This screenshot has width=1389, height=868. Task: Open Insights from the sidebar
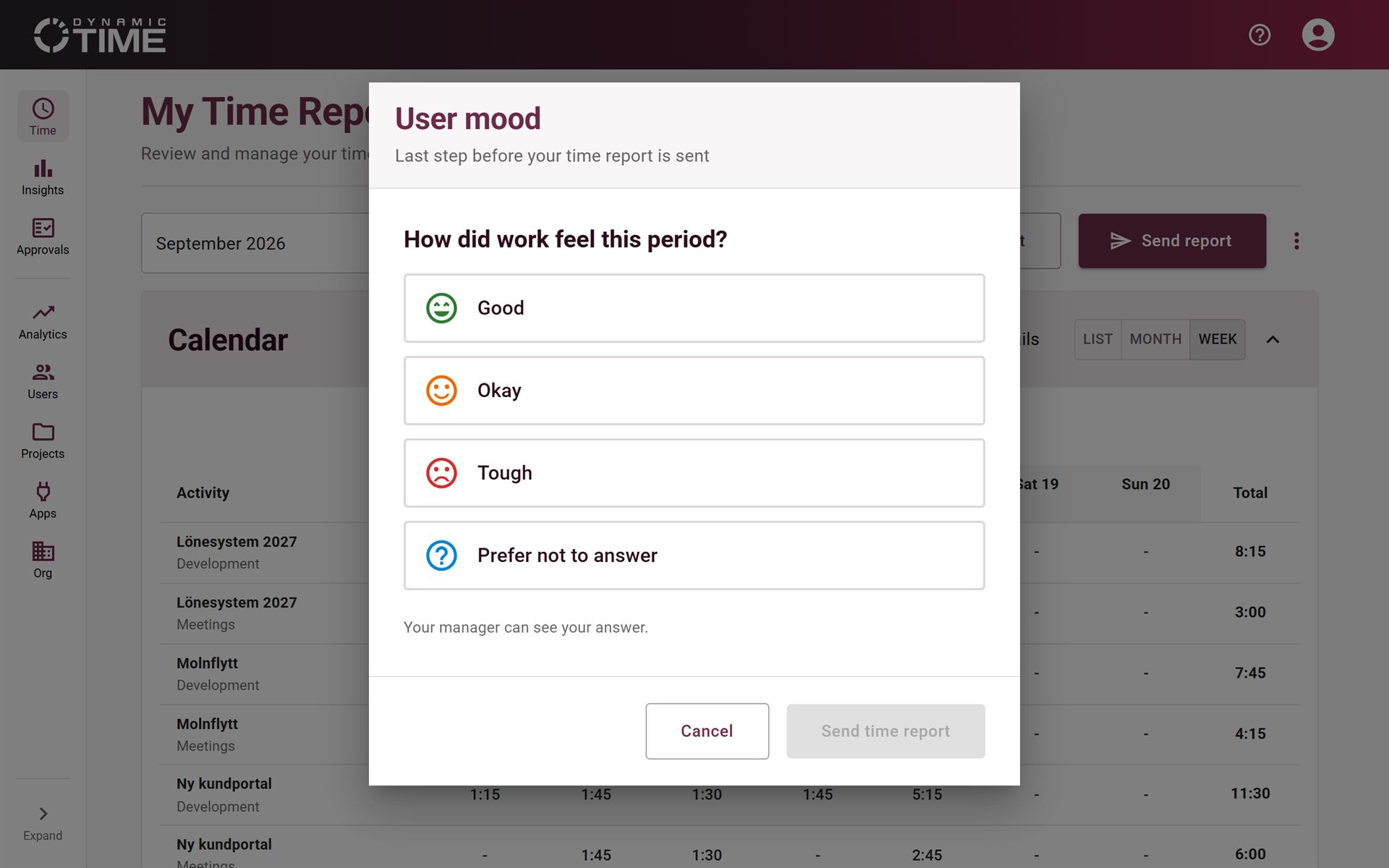pyautogui.click(x=43, y=177)
